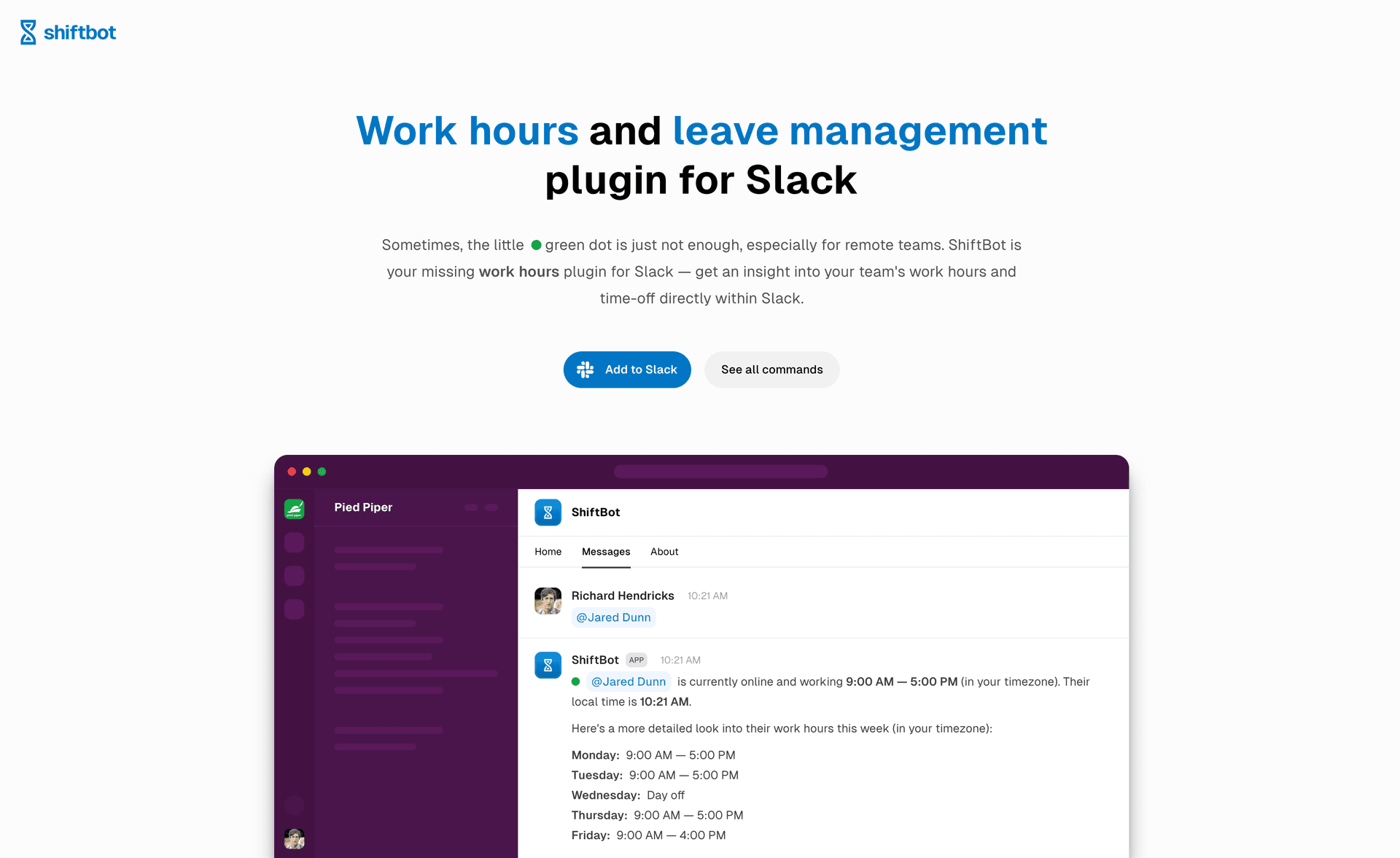Click the Pied Piper workspace icon
The image size is (1400, 858).
(x=296, y=508)
